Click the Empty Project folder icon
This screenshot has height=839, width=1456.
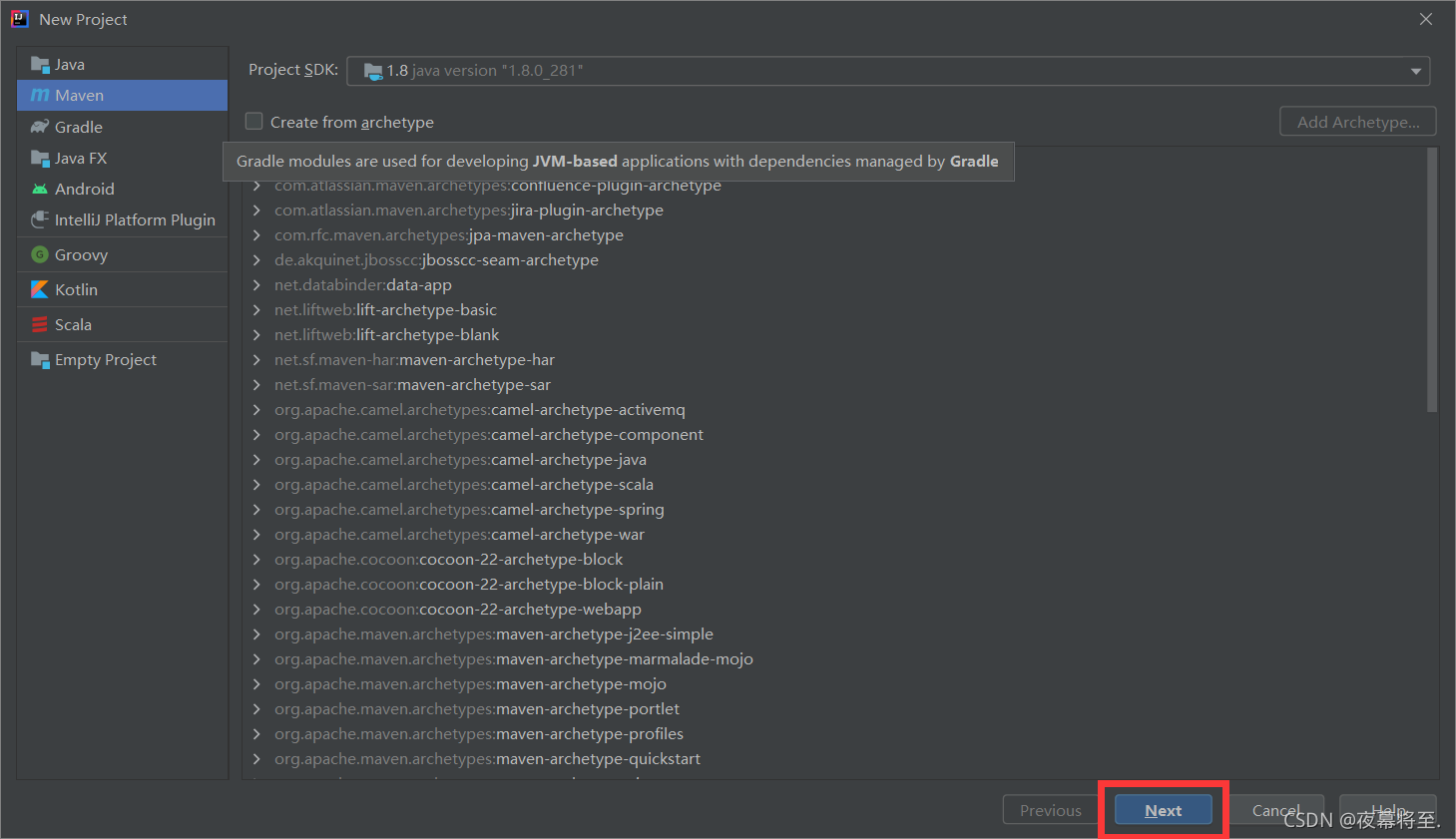[40, 360]
